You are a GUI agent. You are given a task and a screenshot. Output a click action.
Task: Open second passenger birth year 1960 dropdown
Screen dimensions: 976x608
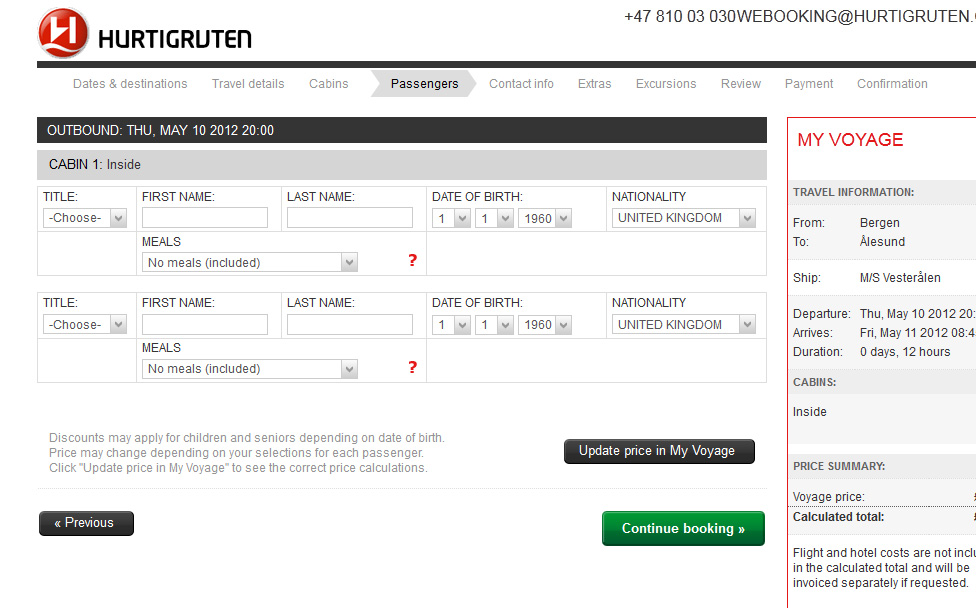click(x=545, y=325)
